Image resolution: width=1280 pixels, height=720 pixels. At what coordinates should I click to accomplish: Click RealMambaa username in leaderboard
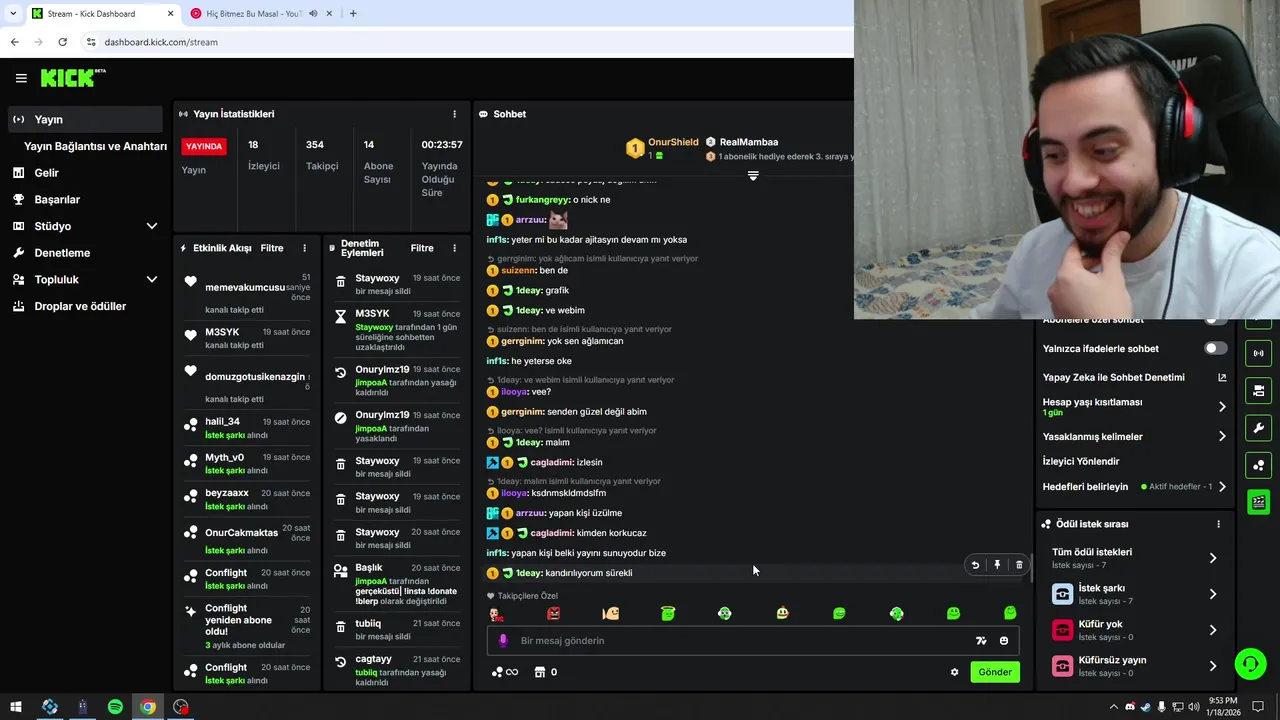748,142
